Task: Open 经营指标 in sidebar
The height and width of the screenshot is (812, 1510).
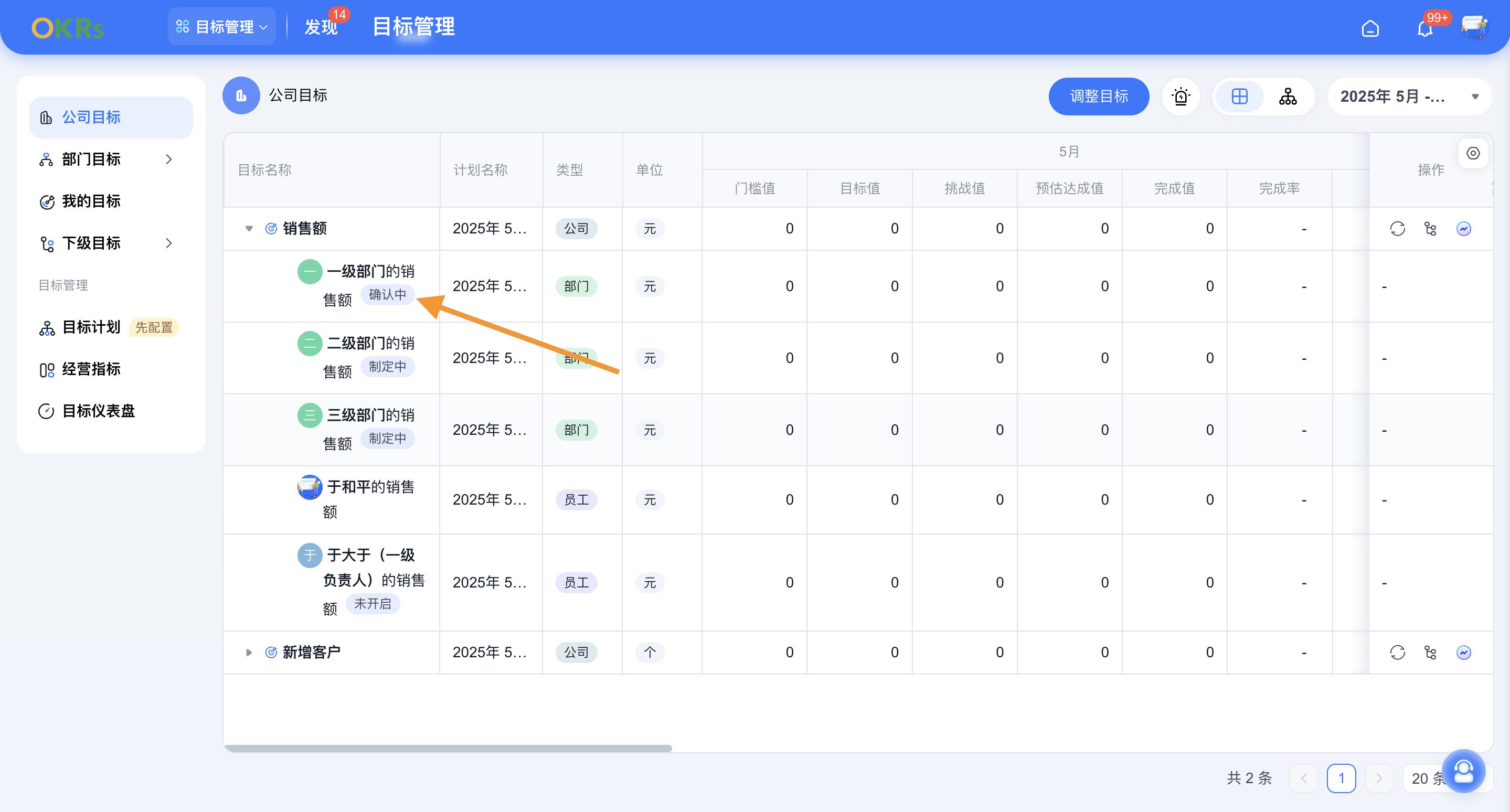Action: pos(91,369)
